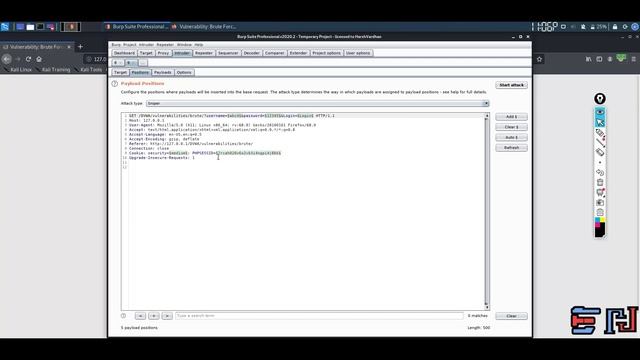Click the Auto § button
640x360 pixels.
(511, 138)
